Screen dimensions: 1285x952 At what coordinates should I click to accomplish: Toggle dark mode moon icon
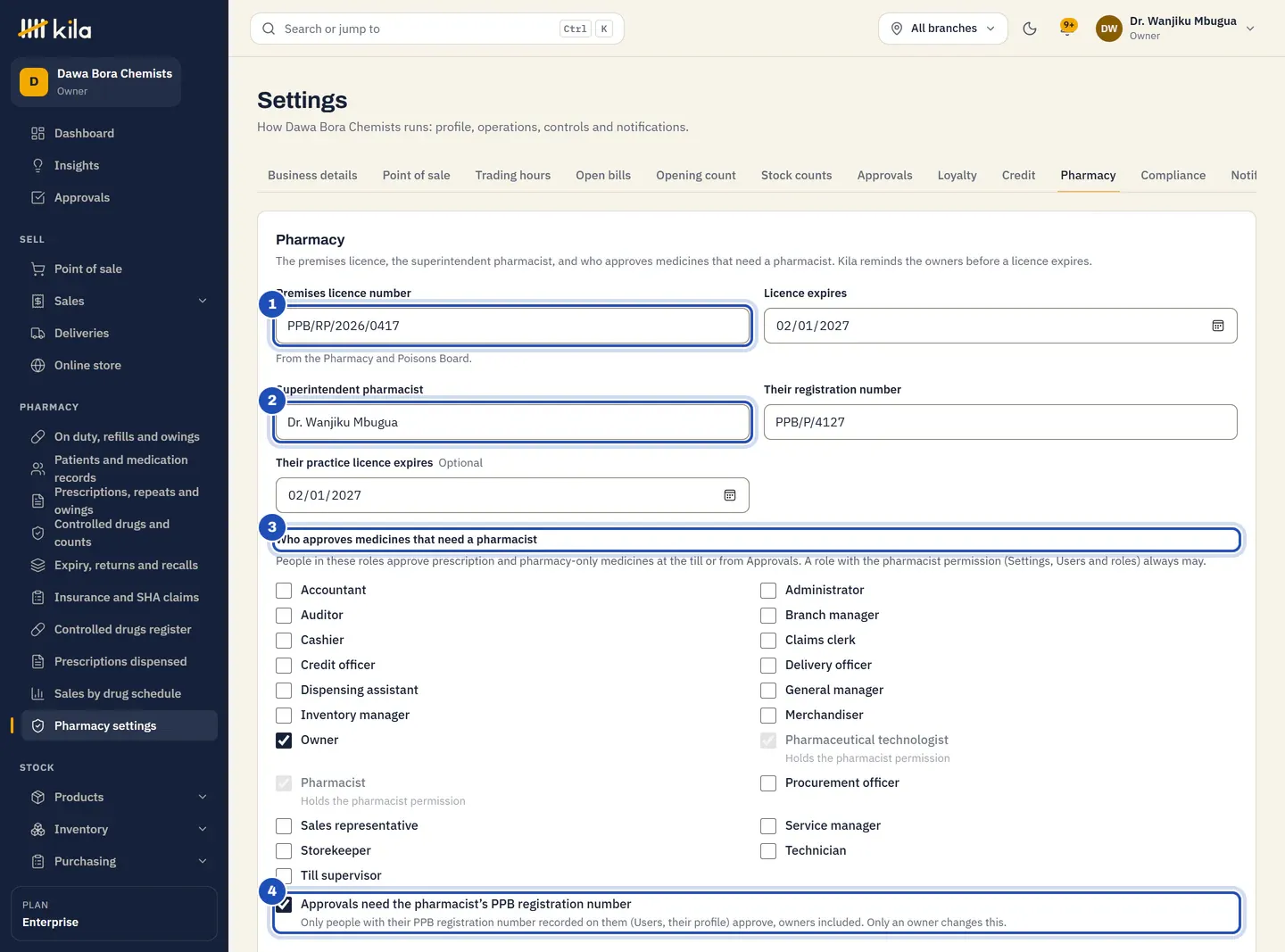1030,29
